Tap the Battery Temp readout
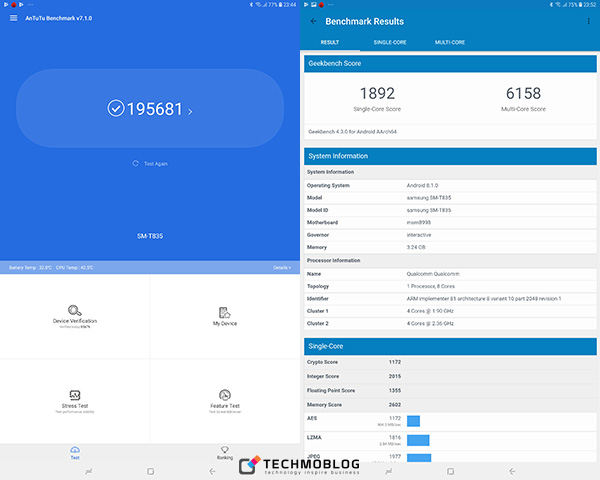 pos(30,268)
